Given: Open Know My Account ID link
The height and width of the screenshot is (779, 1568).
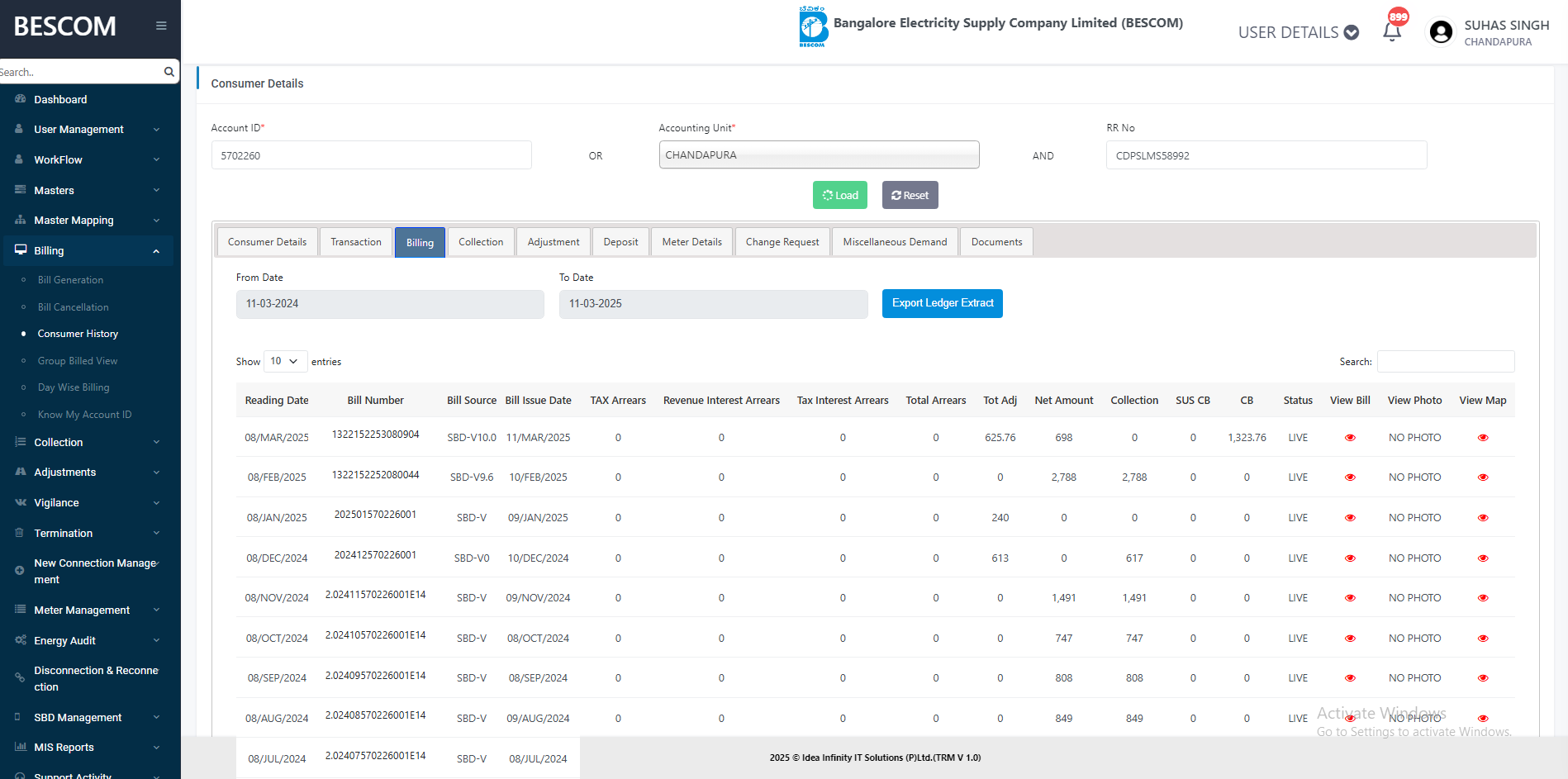Looking at the screenshot, I should click(x=84, y=415).
